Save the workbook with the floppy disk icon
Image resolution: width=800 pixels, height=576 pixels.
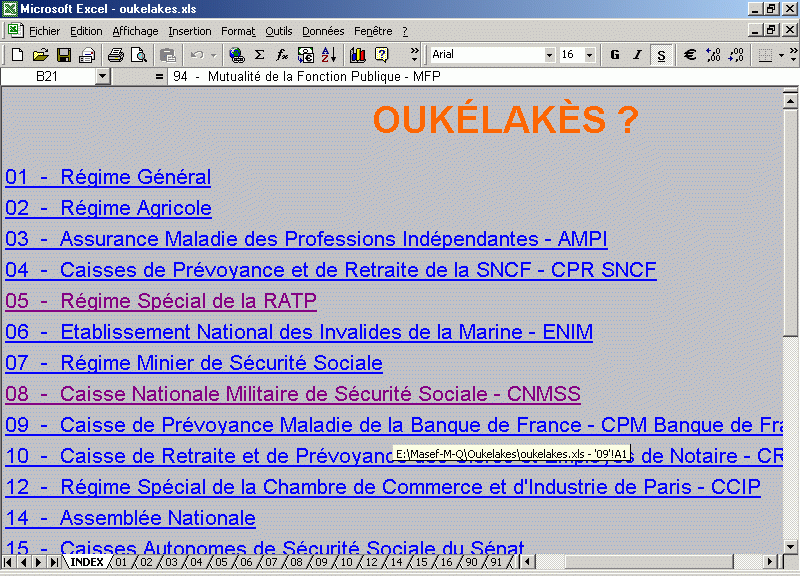pos(64,55)
